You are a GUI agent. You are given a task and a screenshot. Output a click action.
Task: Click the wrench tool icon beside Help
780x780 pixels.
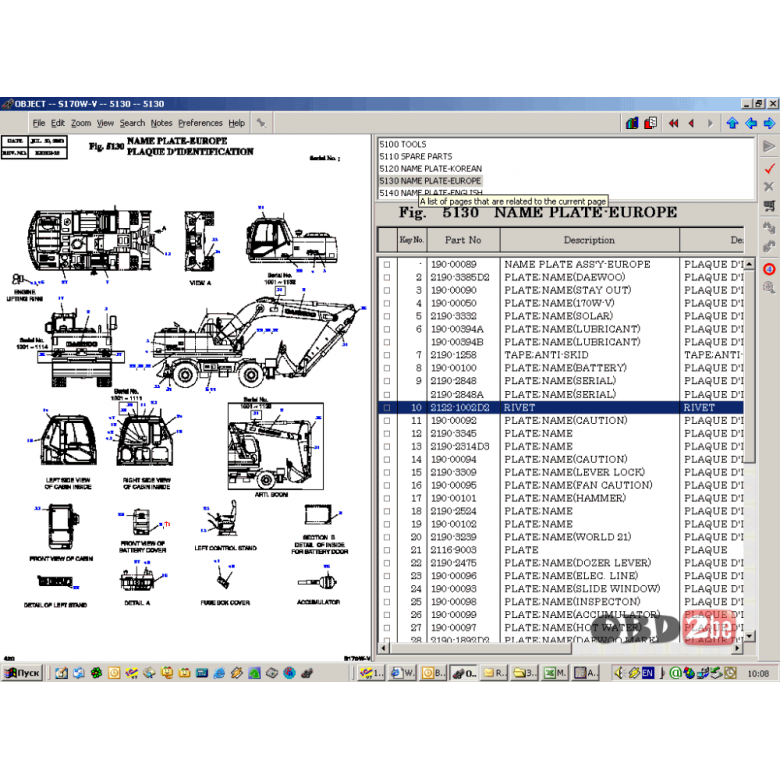pos(261,123)
